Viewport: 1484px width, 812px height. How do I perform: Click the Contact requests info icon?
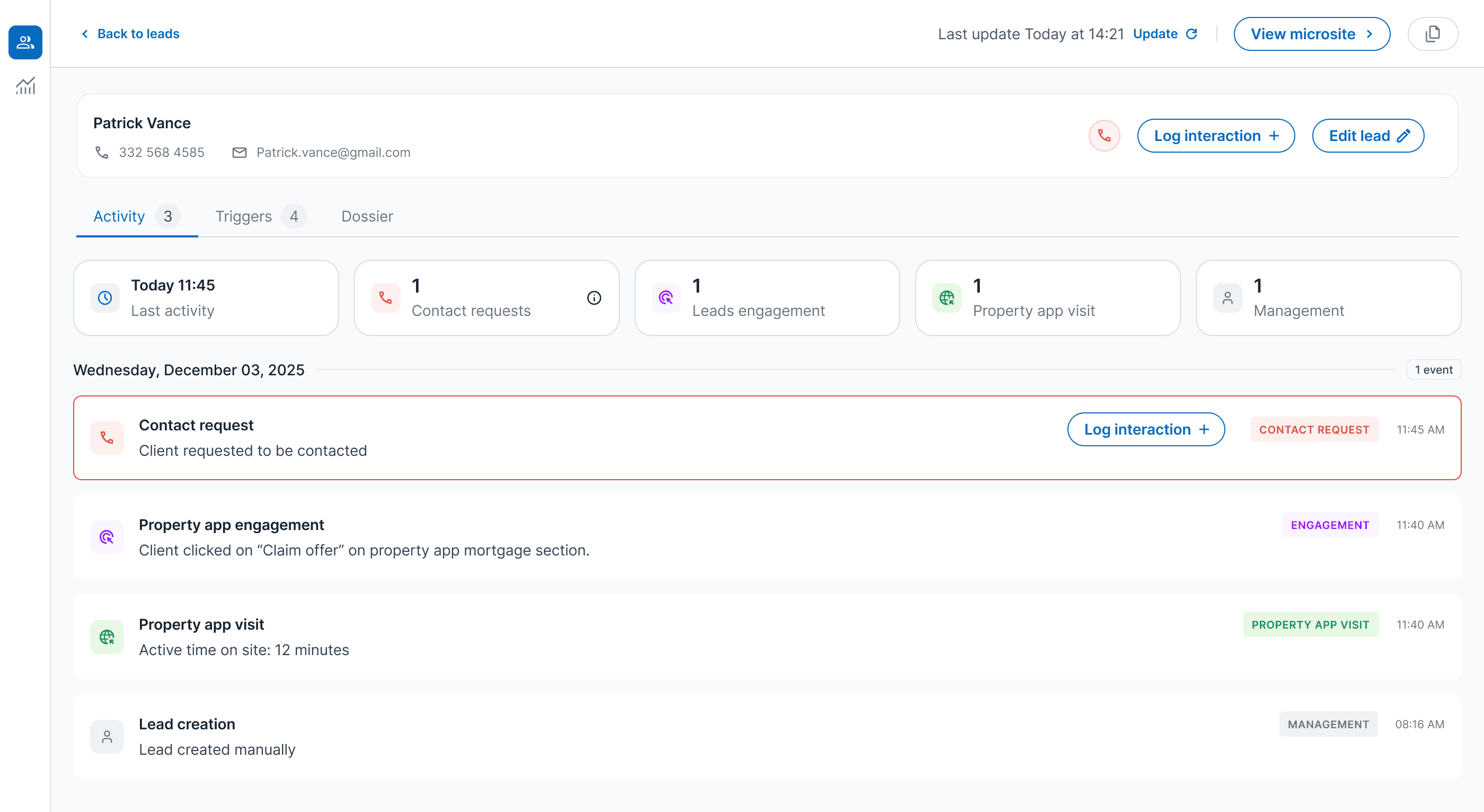tap(594, 298)
